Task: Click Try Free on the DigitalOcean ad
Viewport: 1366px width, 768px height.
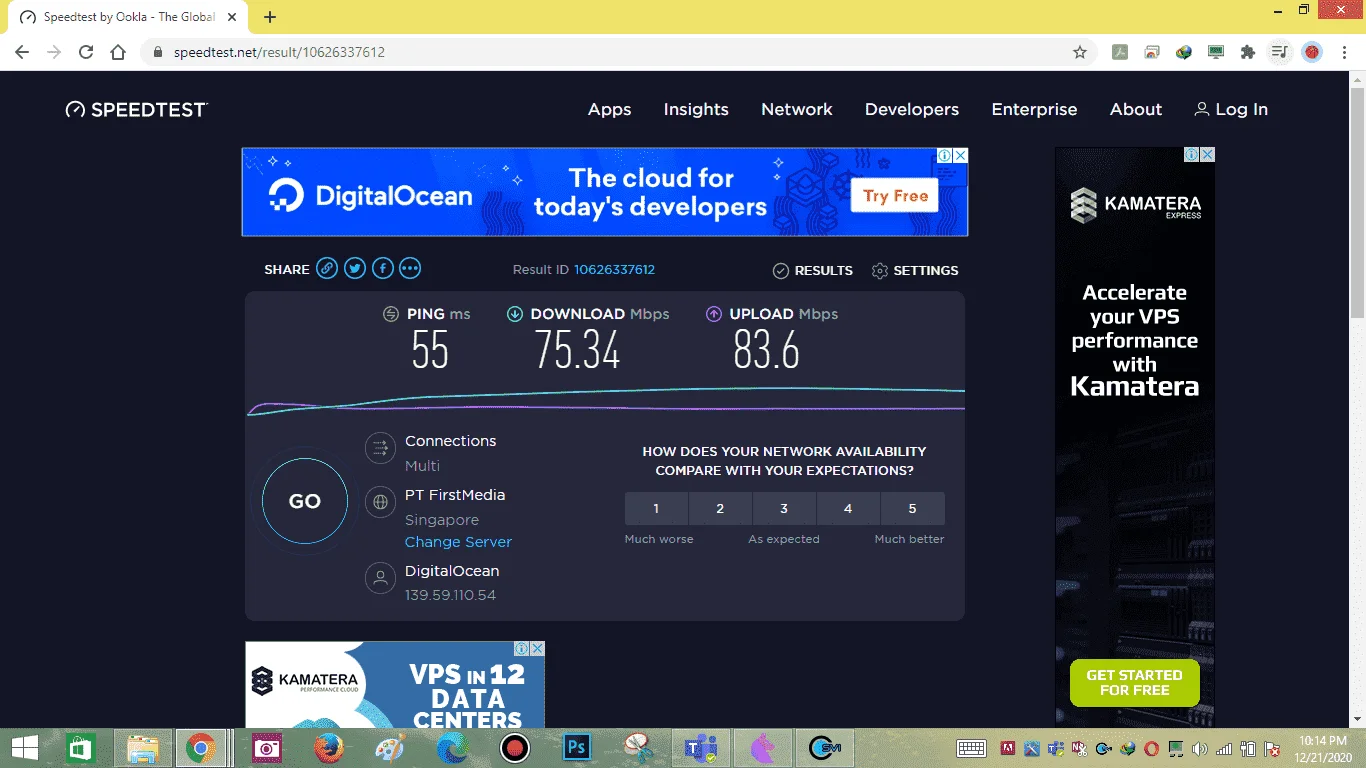Action: coord(896,196)
